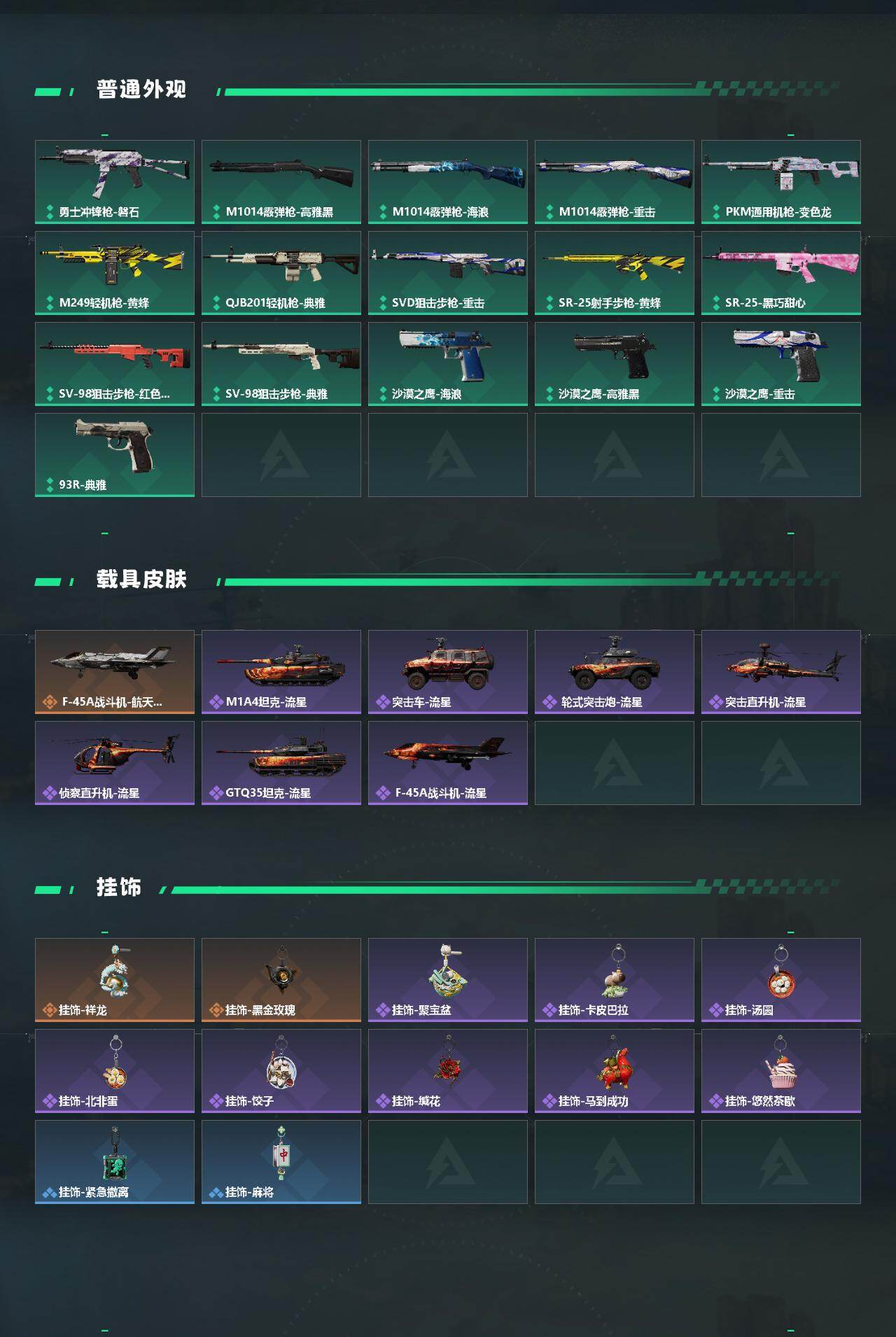The width and height of the screenshot is (896, 1337).
Task: Select the 勇士冲锋枪-磐石 weapon skin
Action: [x=115, y=182]
